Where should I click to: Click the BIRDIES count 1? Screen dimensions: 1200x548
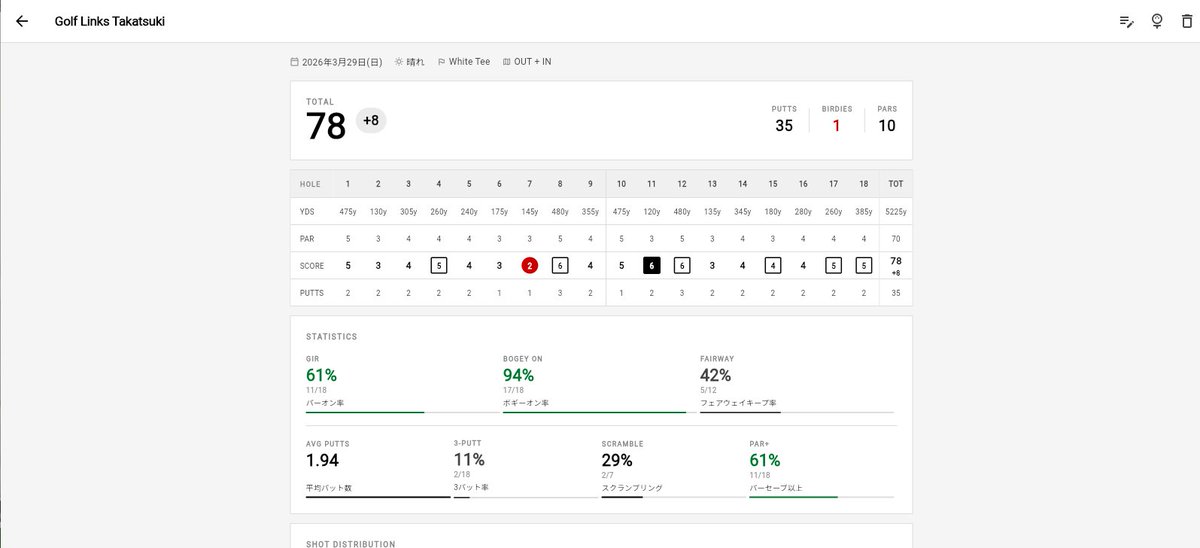point(836,126)
